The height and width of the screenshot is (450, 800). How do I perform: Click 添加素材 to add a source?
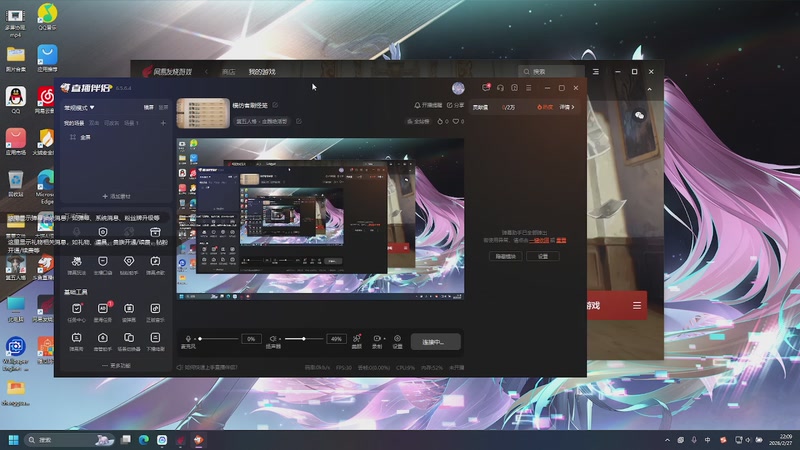pyautogui.click(x=116, y=196)
